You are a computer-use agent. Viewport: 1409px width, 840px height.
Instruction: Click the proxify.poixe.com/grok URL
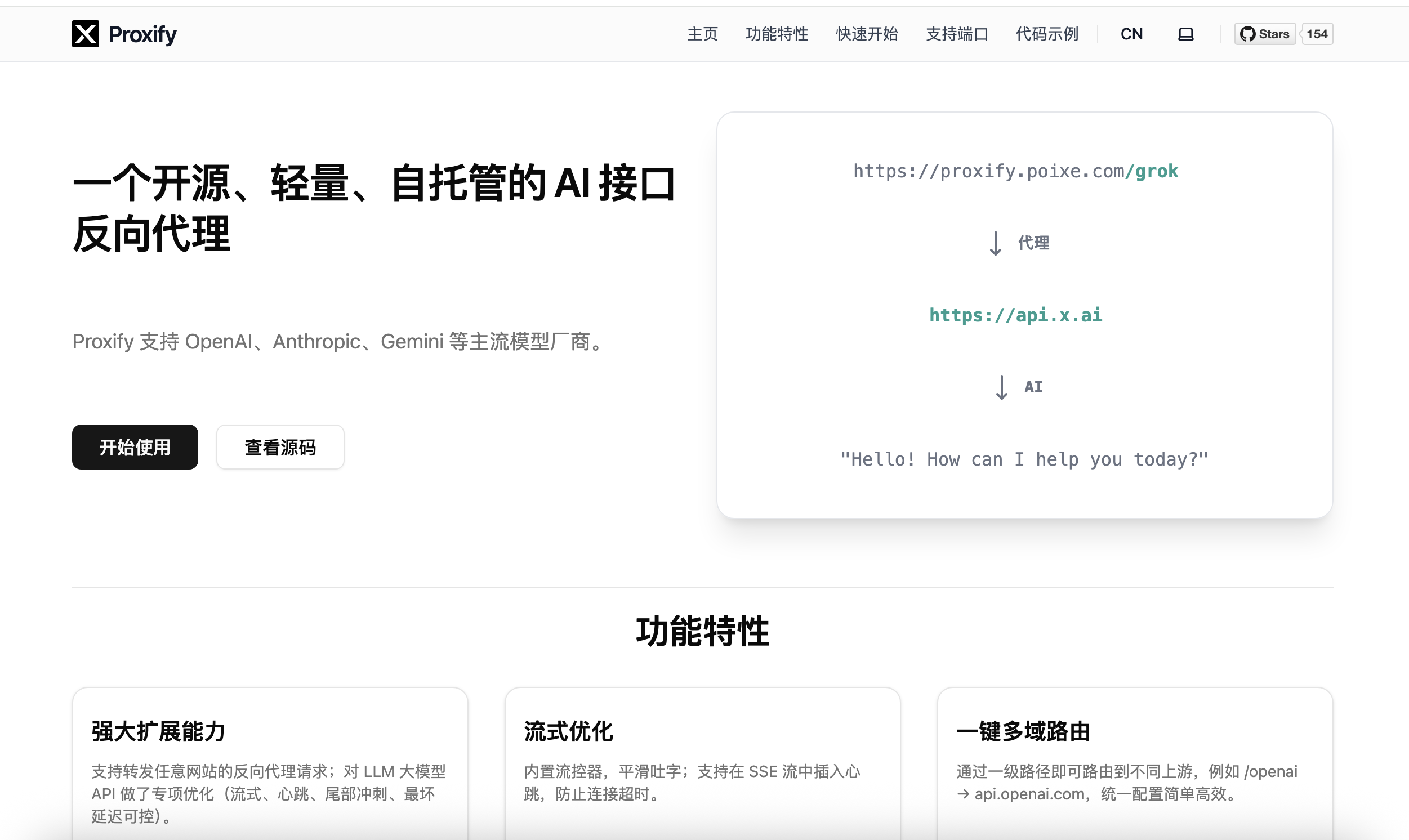point(1015,171)
